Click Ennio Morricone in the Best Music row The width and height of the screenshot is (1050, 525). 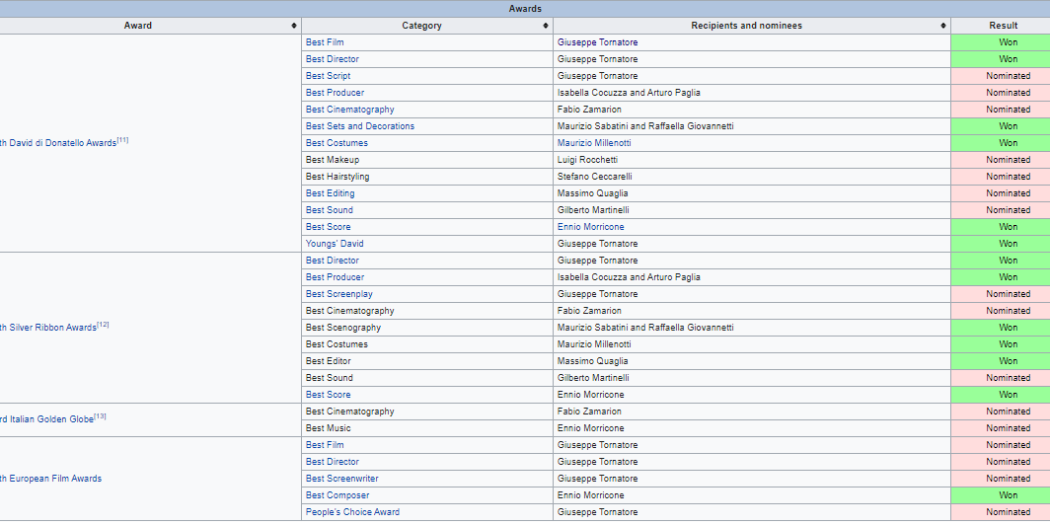pos(591,429)
